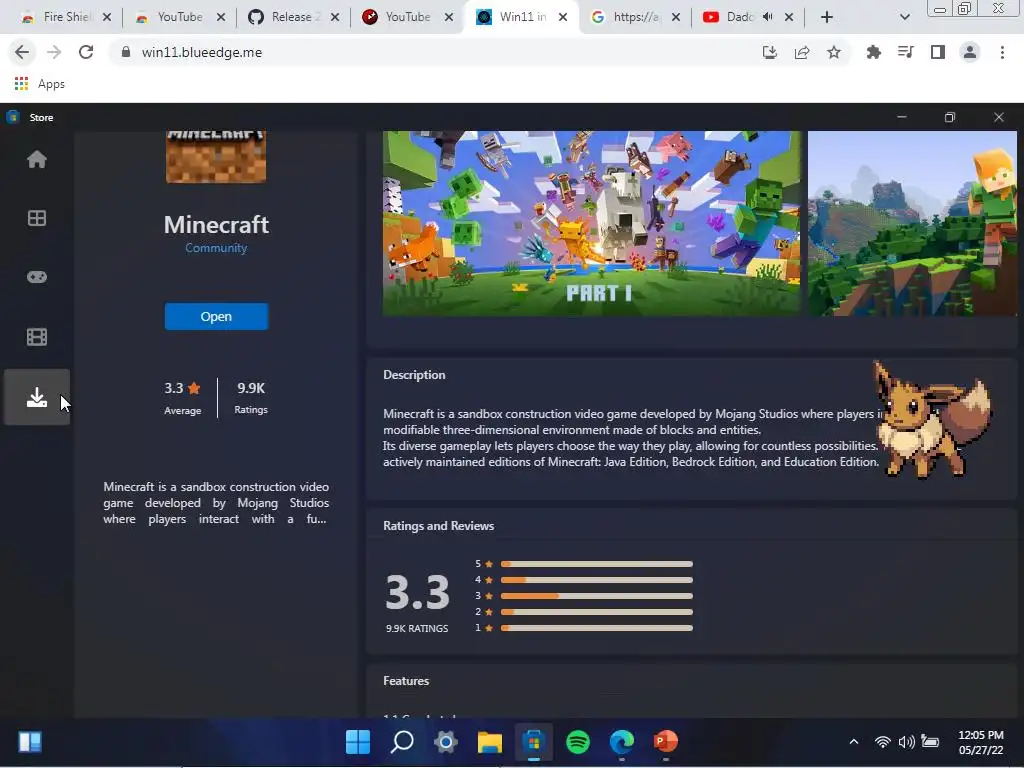Bookmark this page with the star icon
Screen dimensions: 1024x768
click(x=834, y=52)
